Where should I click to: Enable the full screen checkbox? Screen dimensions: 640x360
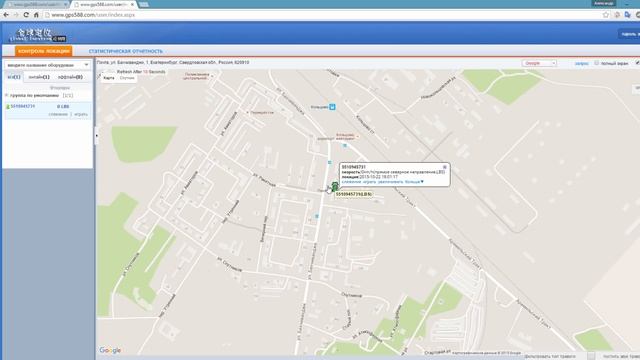pyautogui.click(x=596, y=63)
